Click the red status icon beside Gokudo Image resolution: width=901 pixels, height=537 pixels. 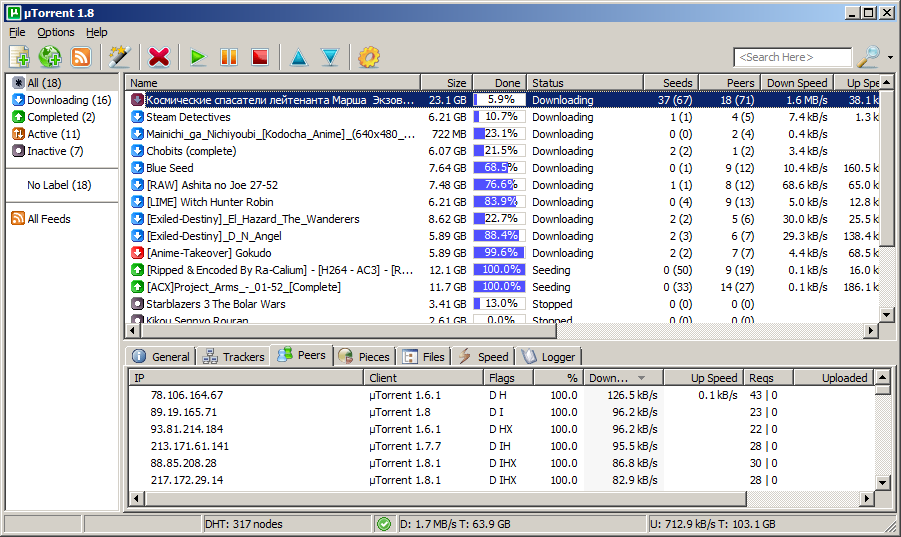(x=137, y=253)
